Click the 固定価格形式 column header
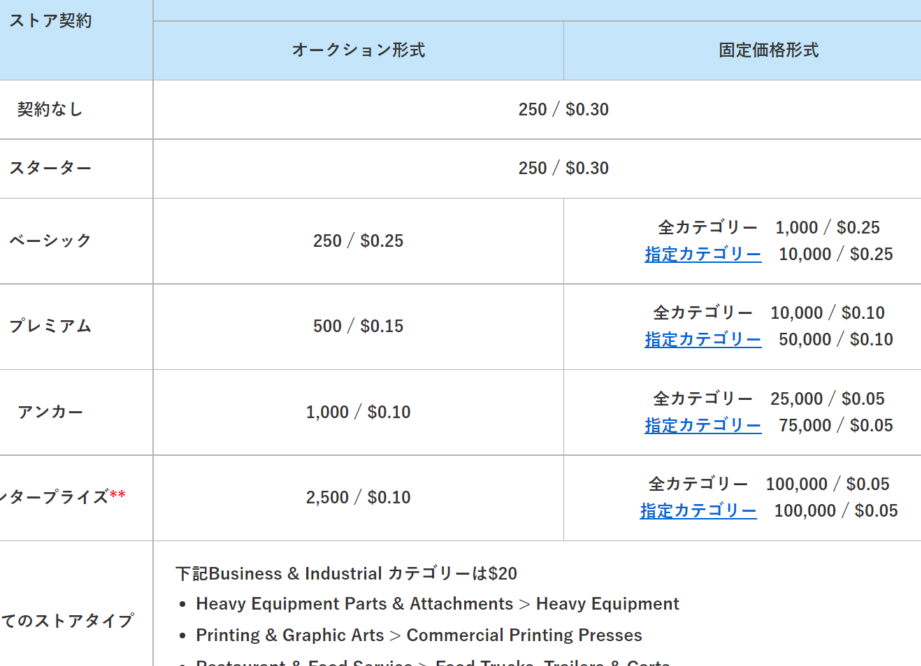Viewport: 921px width, 666px height. (768, 51)
